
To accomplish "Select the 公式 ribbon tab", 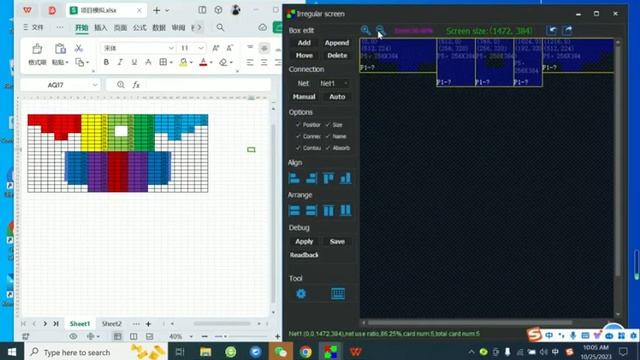I will coord(139,27).
